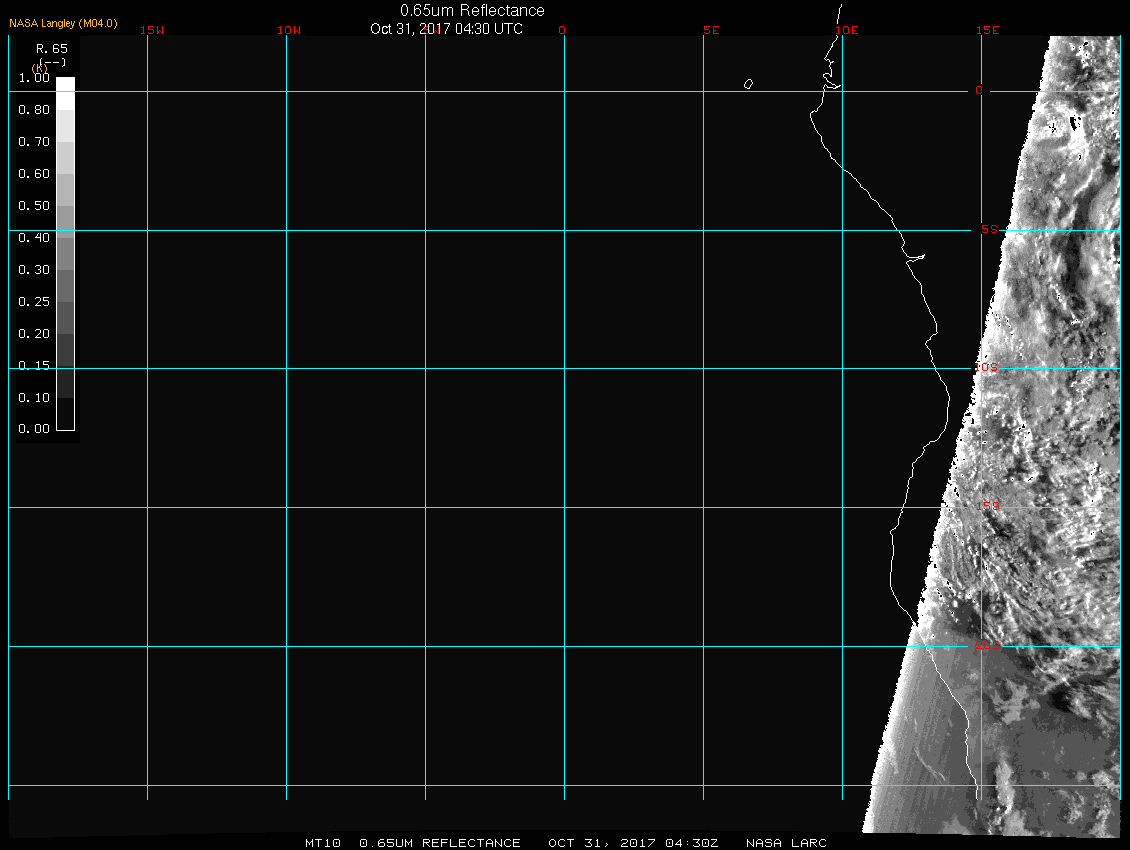
Task: Click the NASA LARC footer label
Action: click(786, 843)
